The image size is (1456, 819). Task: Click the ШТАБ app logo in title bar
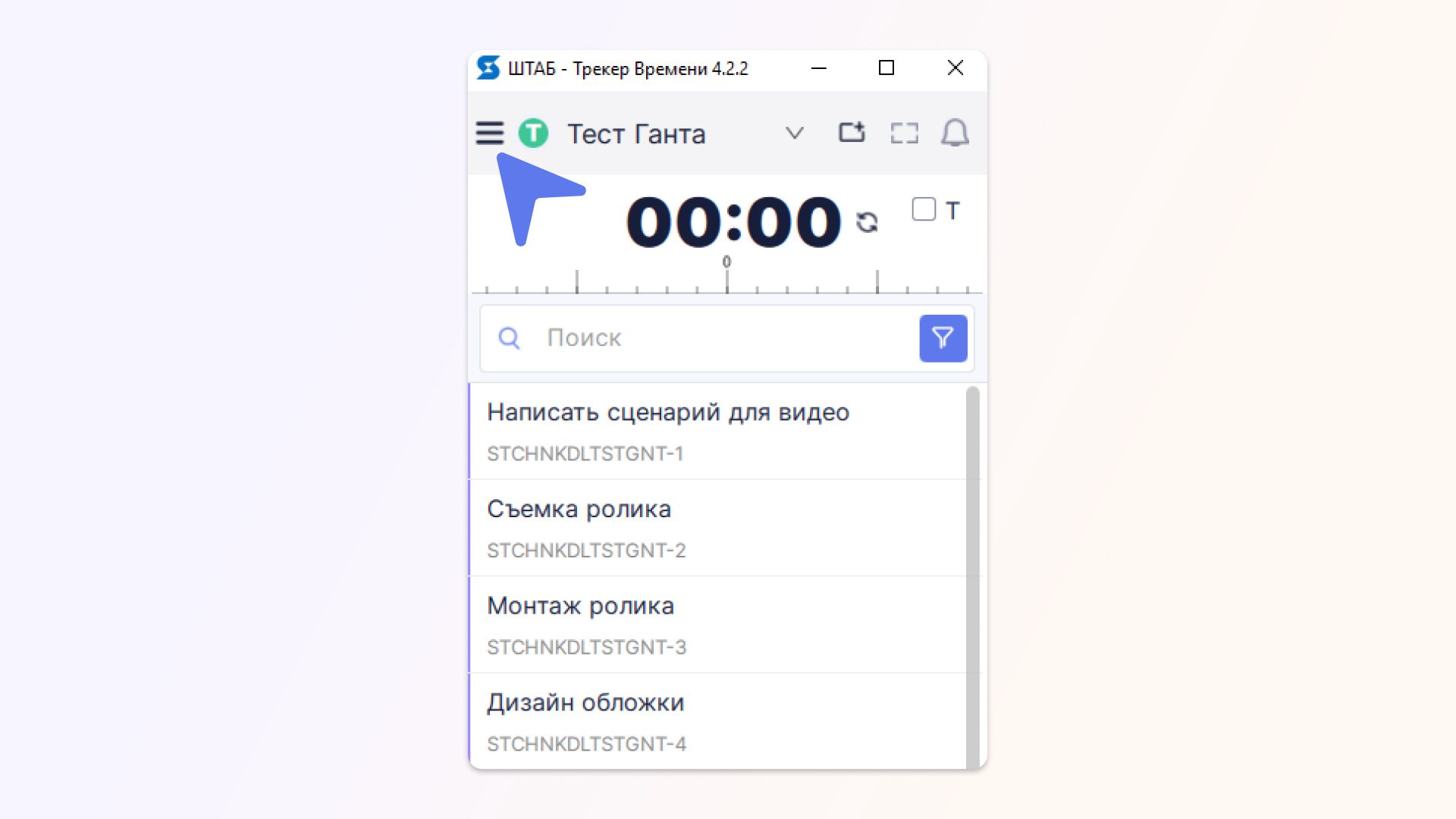click(488, 68)
